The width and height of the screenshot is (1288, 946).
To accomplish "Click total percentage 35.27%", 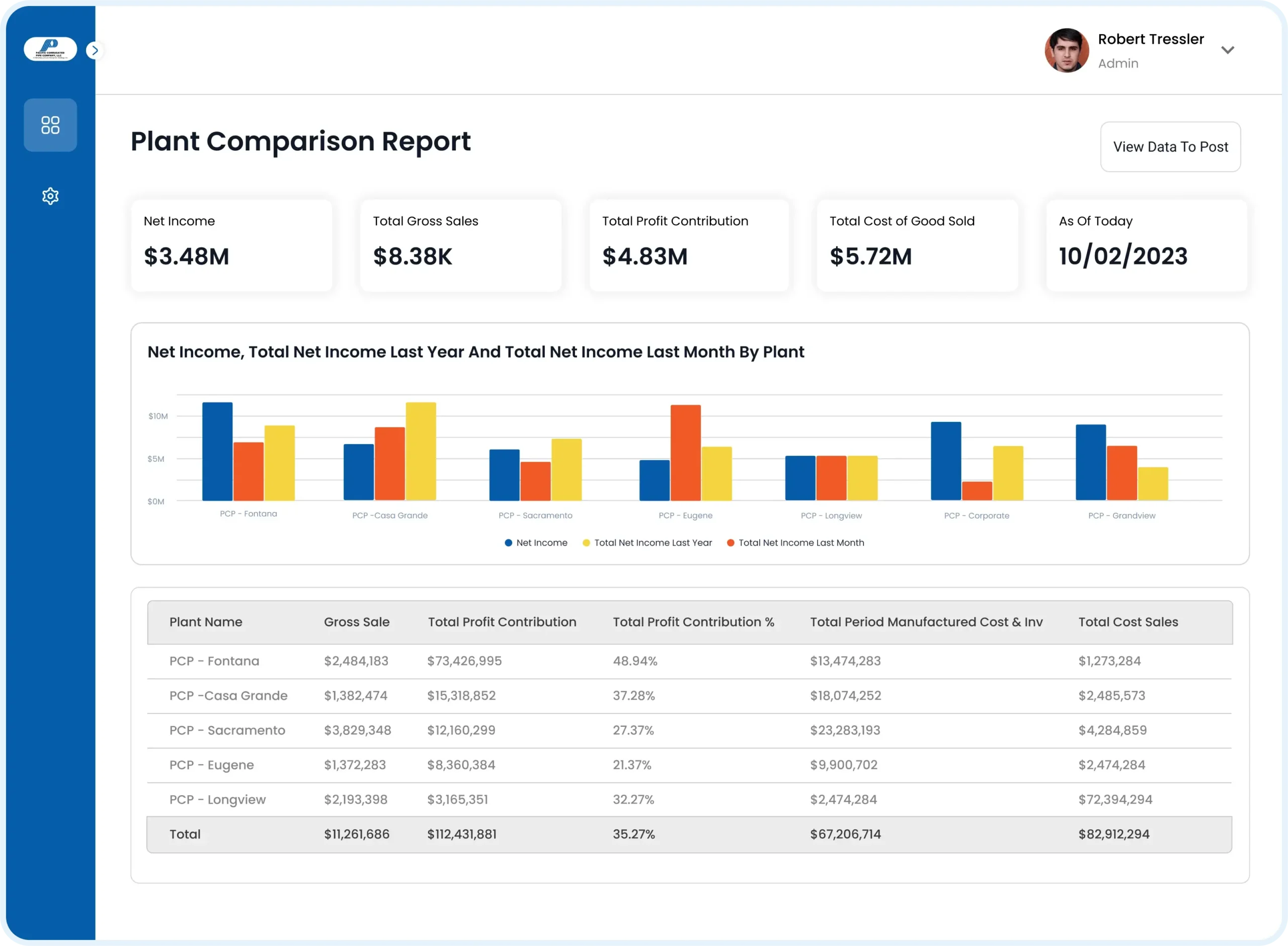I will 634,834.
